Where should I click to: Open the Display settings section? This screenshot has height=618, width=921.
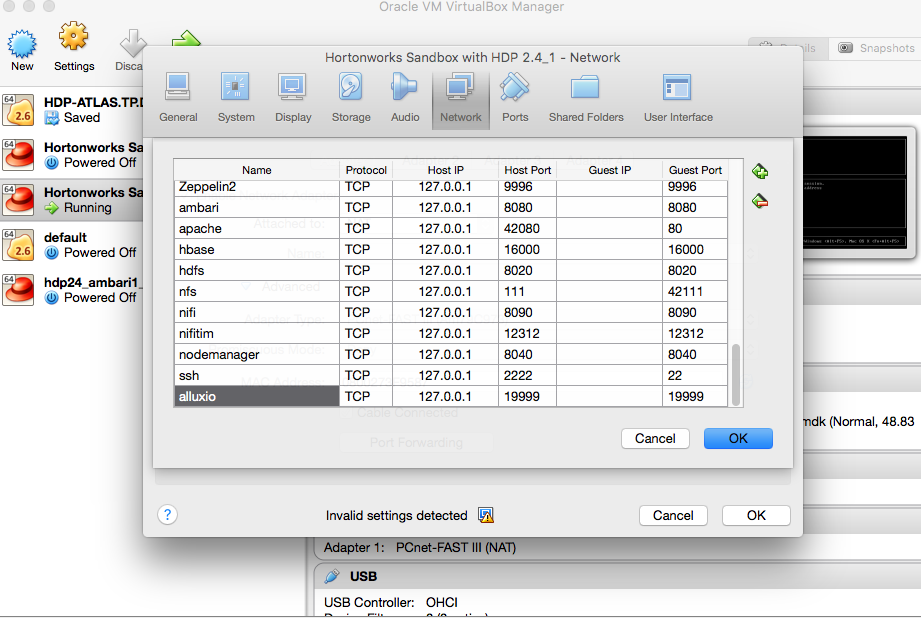click(293, 98)
